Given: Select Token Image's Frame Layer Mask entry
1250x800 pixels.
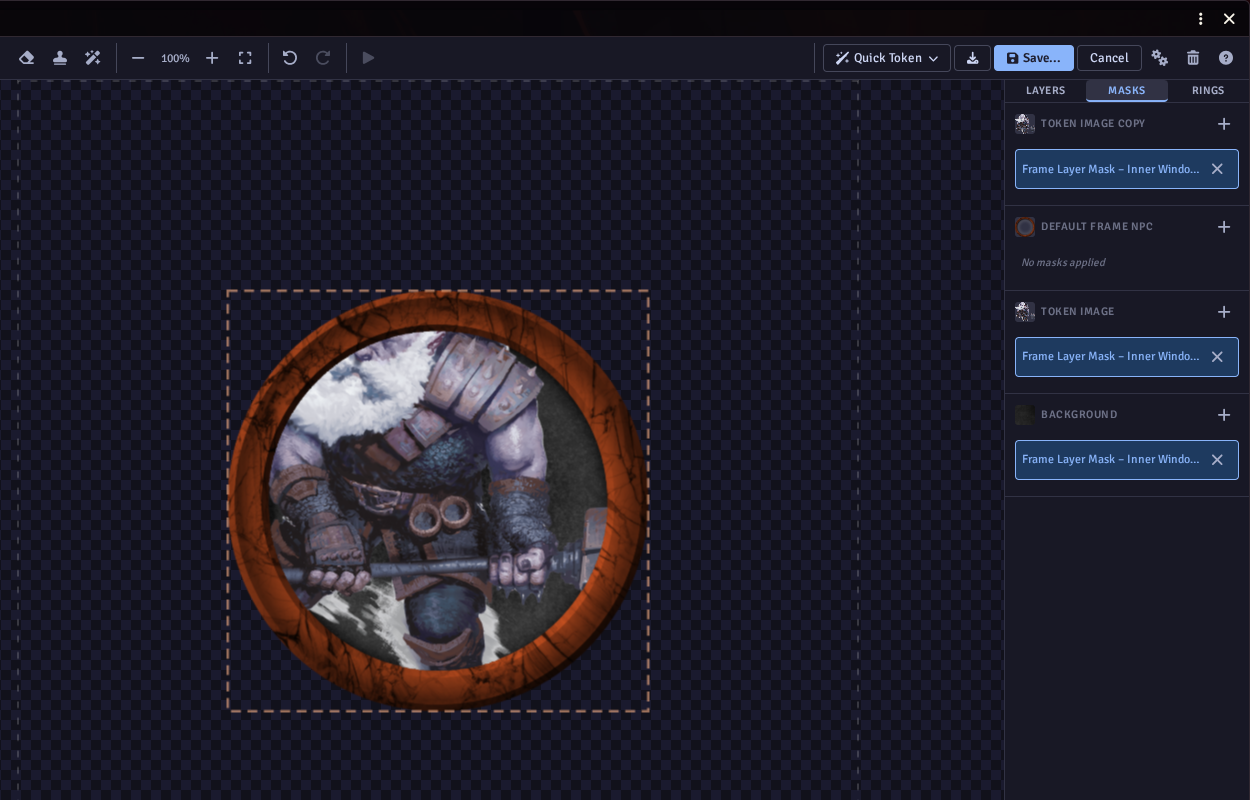Looking at the screenshot, I should [x=1127, y=357].
